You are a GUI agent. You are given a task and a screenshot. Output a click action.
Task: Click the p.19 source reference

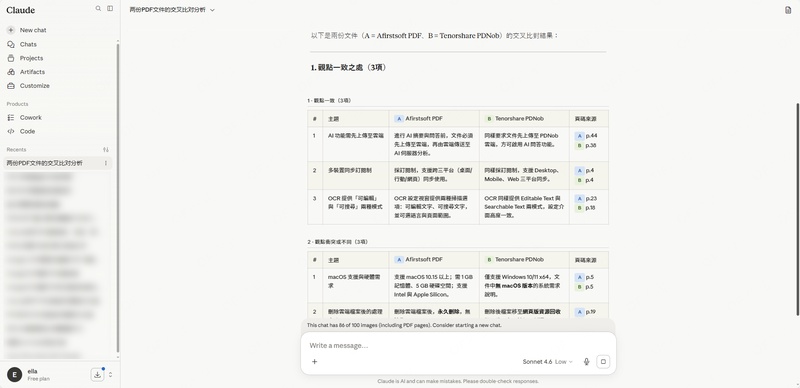click(x=591, y=311)
